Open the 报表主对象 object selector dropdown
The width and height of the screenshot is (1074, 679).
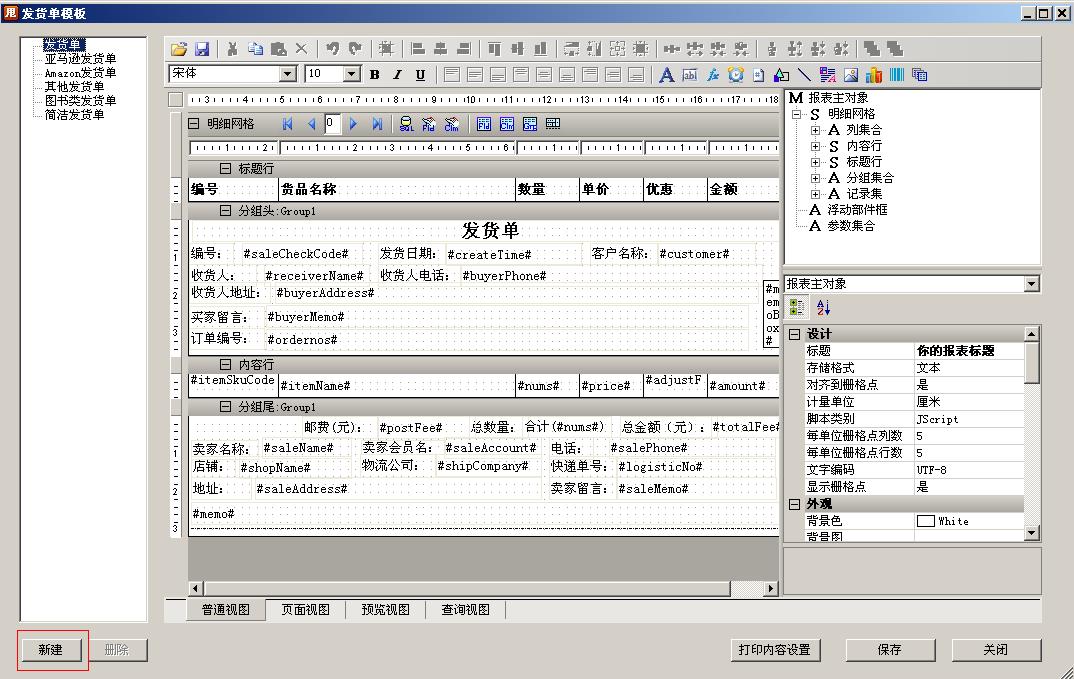(x=1032, y=284)
